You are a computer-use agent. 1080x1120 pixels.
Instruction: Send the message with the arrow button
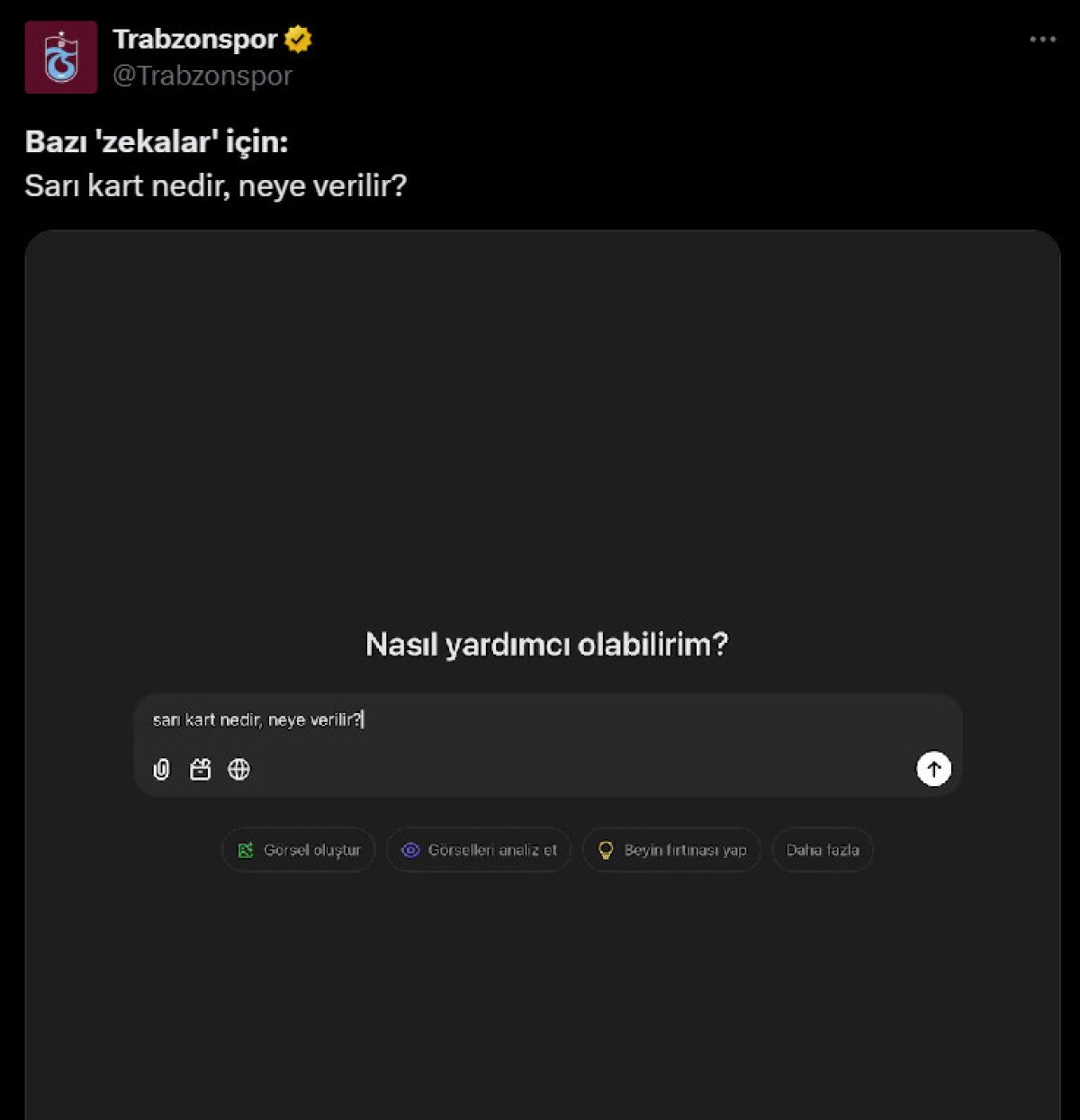click(x=933, y=769)
